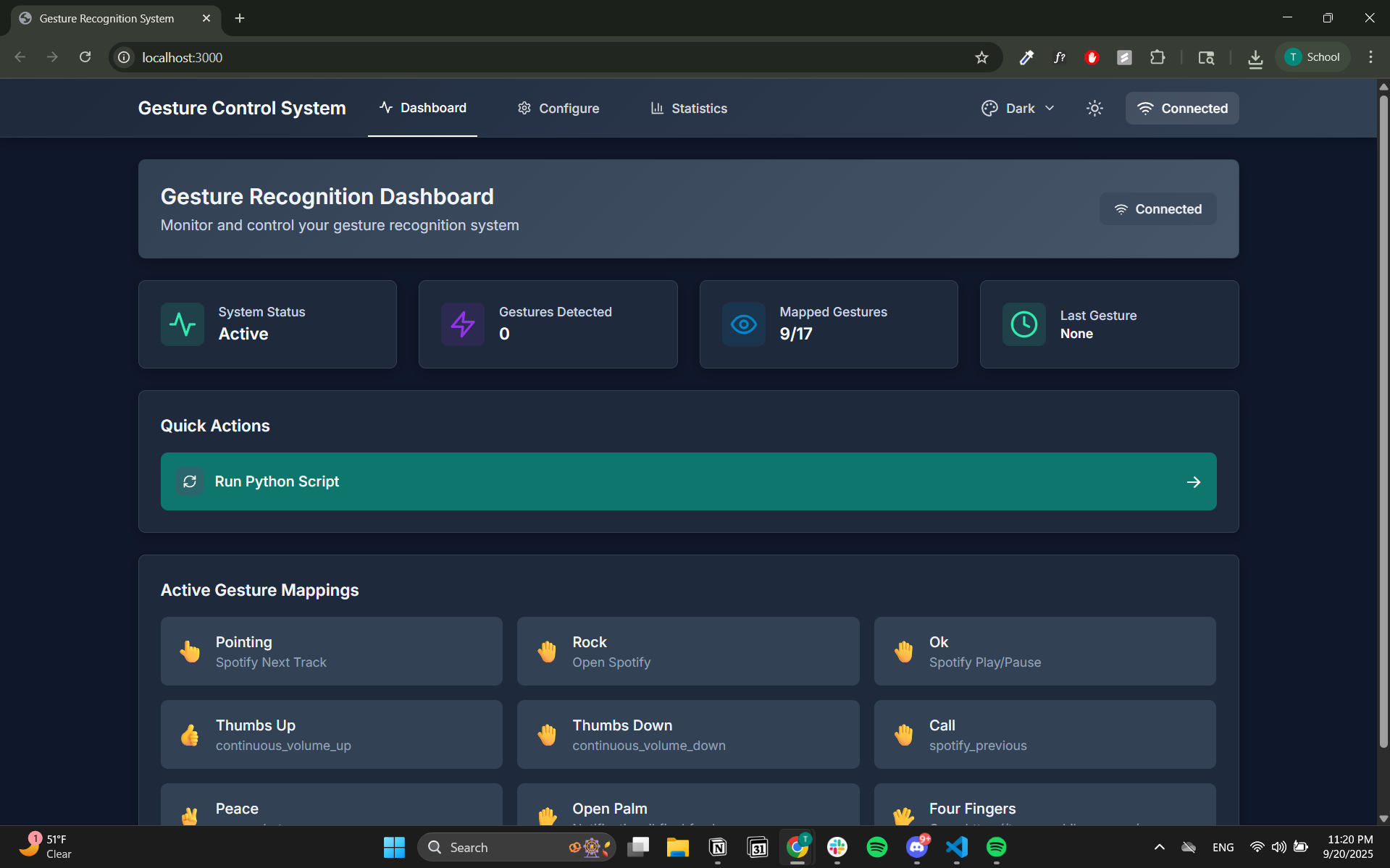Image resolution: width=1390 pixels, height=868 pixels.
Task: Expand the system tray hidden icons chevron
Action: click(1159, 847)
